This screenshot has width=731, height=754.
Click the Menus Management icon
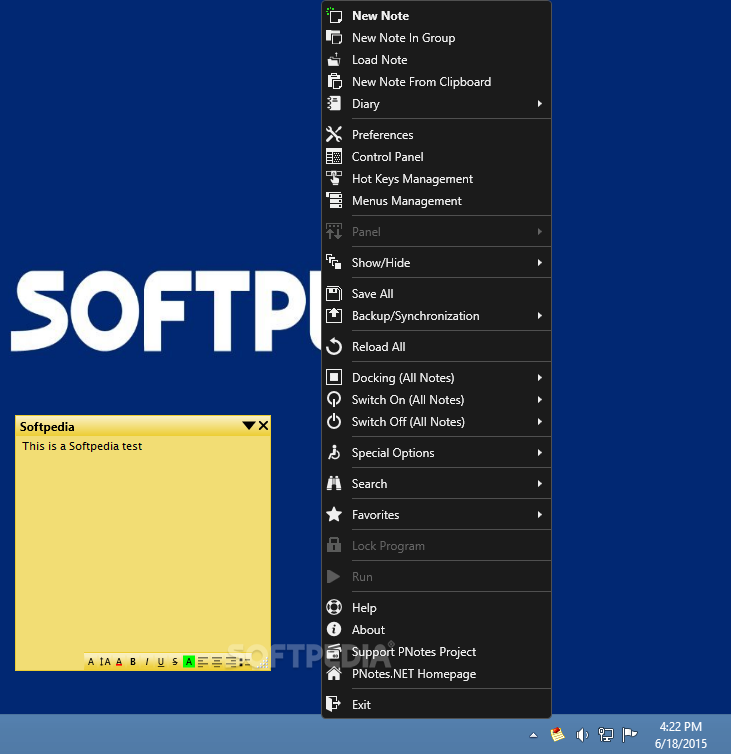(x=334, y=201)
